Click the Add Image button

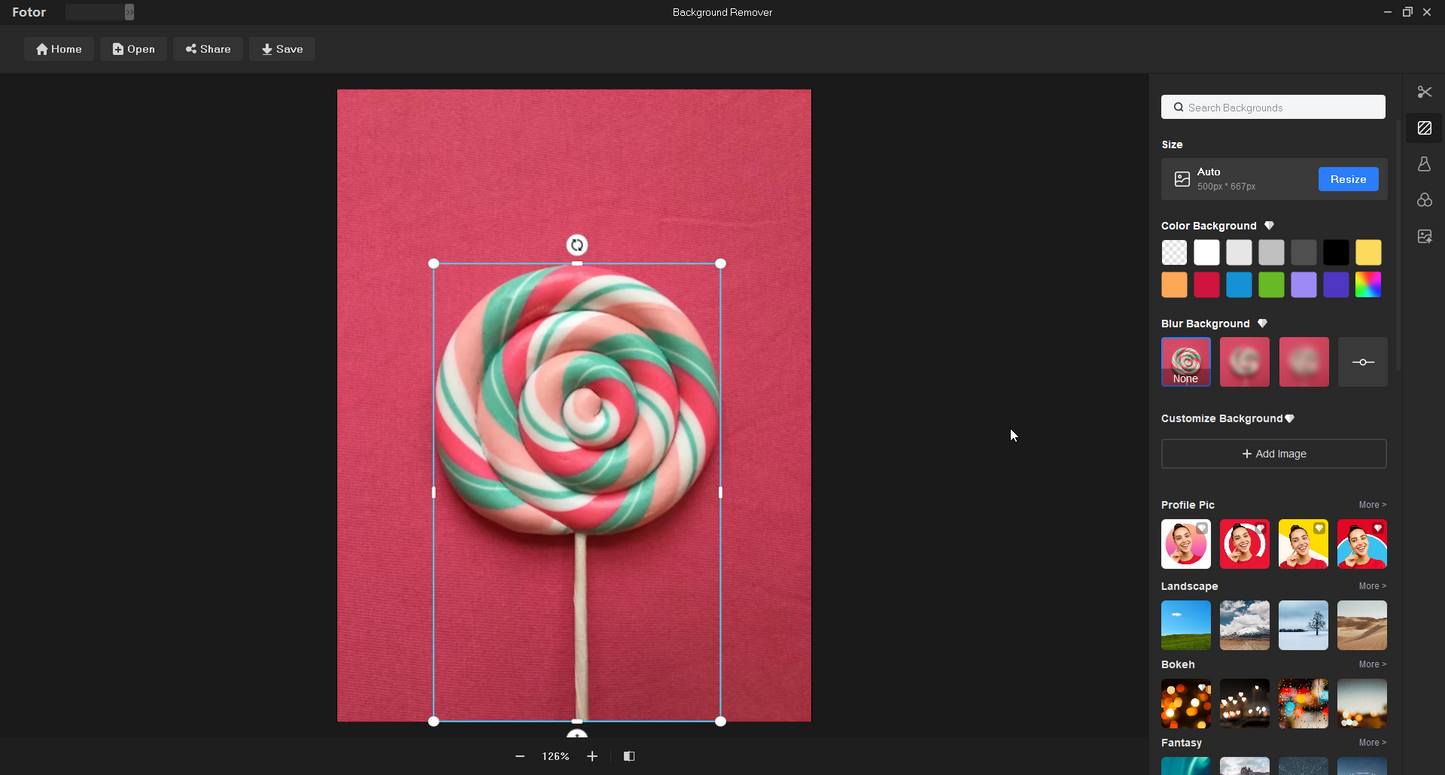coord(1273,454)
